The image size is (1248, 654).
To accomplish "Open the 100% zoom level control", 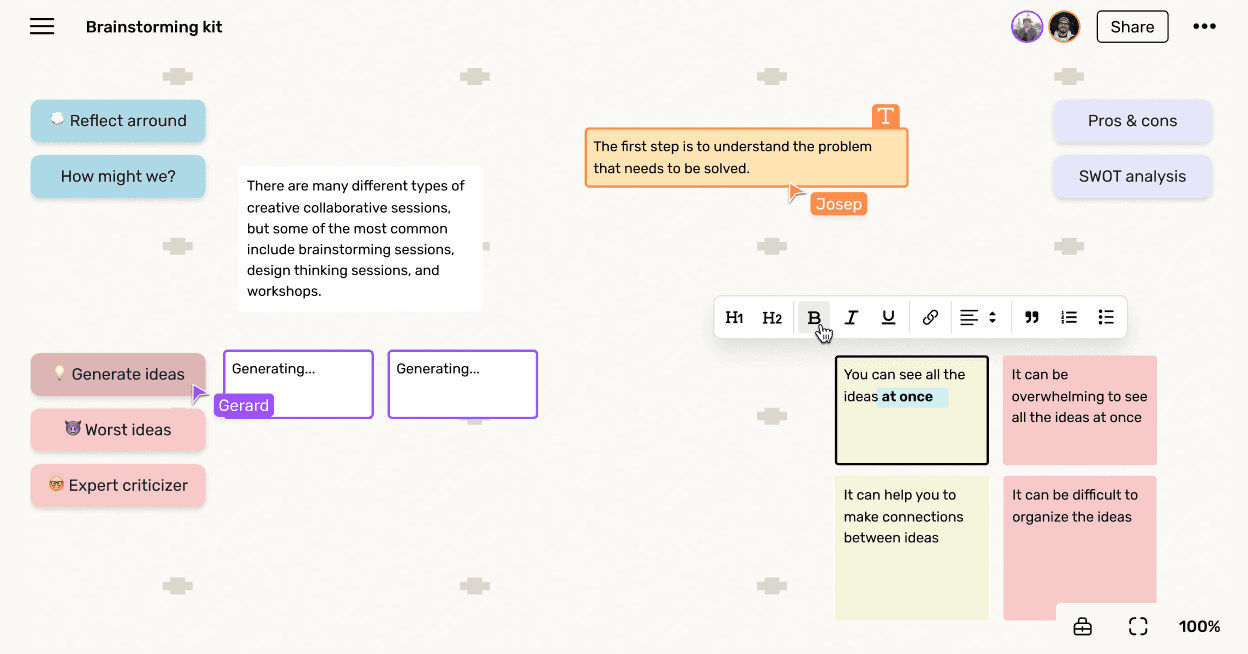I will (x=1199, y=627).
